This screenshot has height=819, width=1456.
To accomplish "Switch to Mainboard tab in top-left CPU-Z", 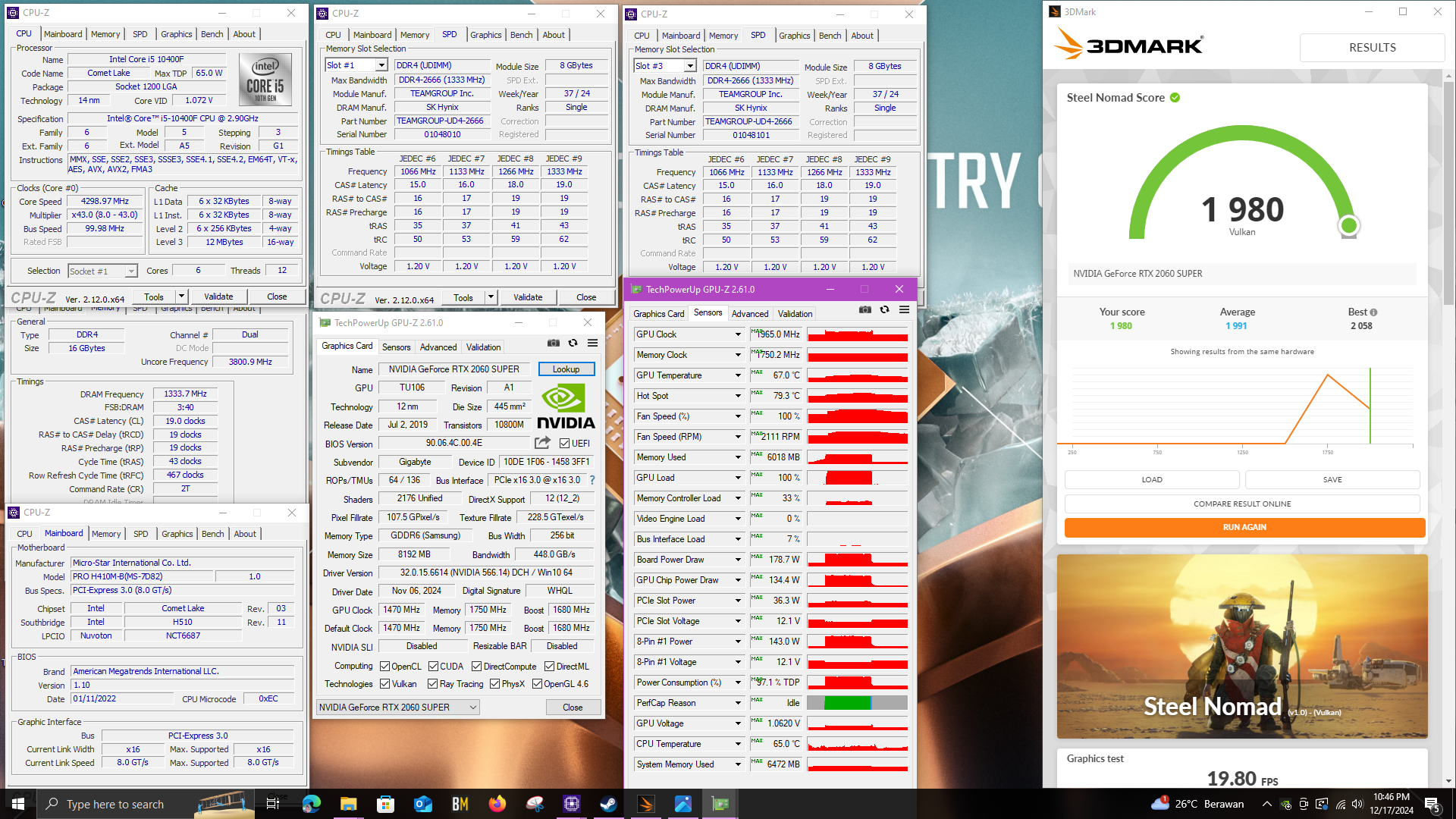I will (x=63, y=34).
